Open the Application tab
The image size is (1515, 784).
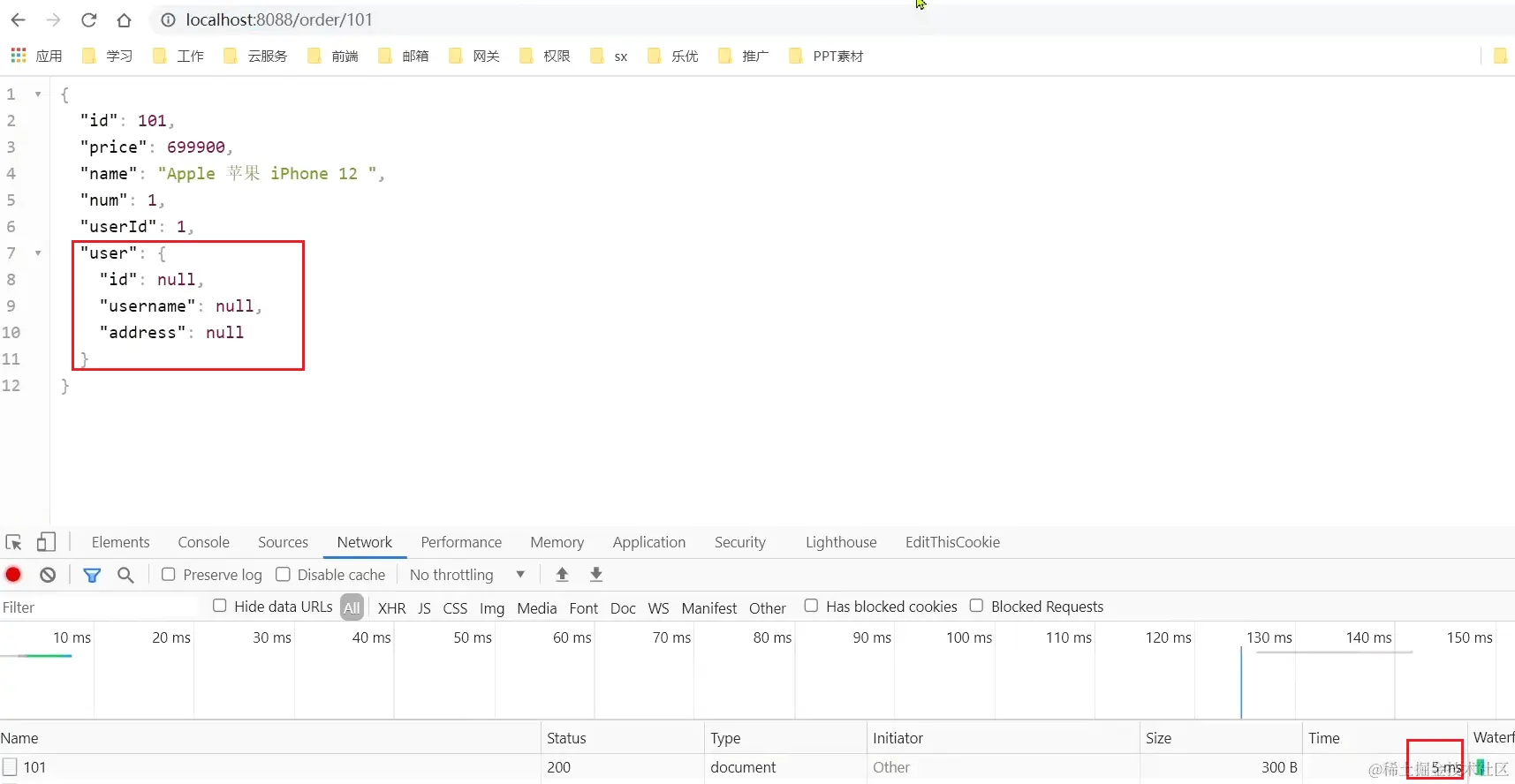tap(649, 542)
